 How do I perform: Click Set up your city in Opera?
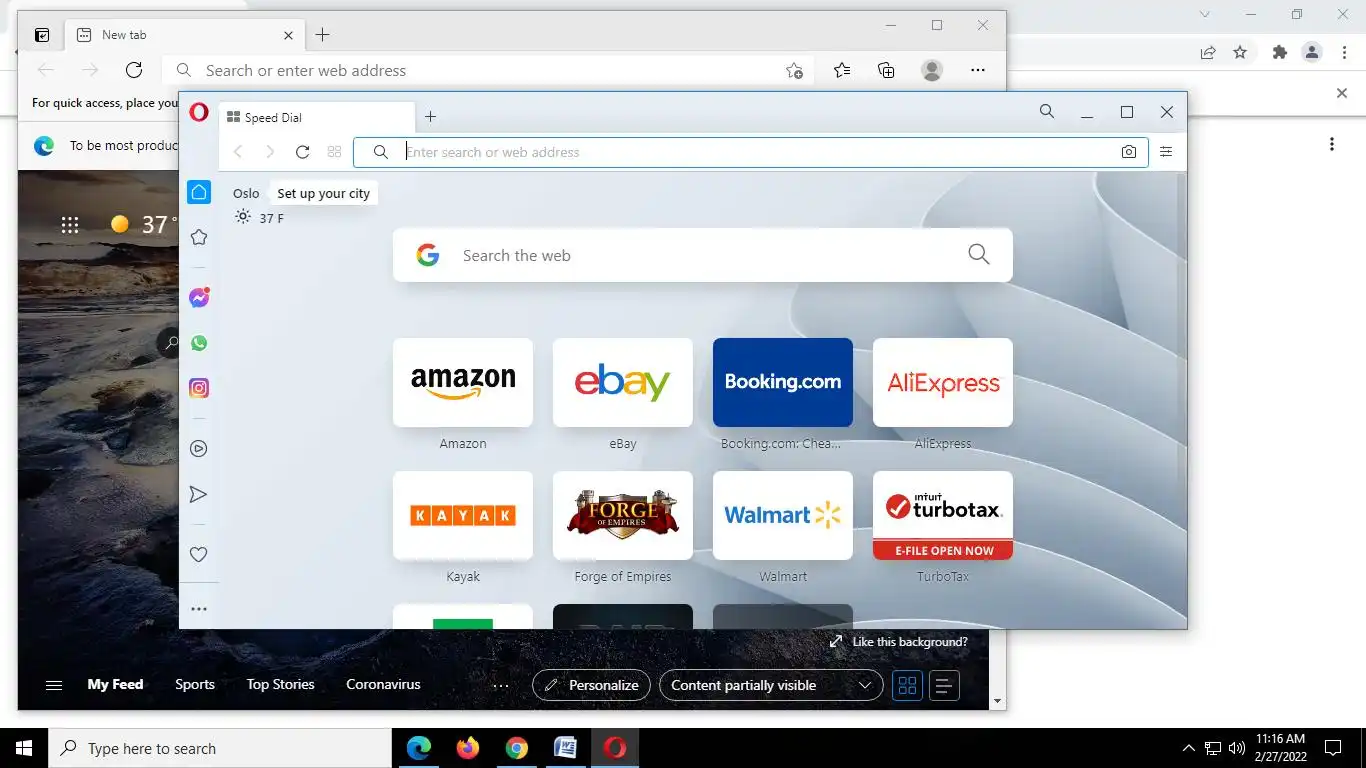click(x=323, y=194)
